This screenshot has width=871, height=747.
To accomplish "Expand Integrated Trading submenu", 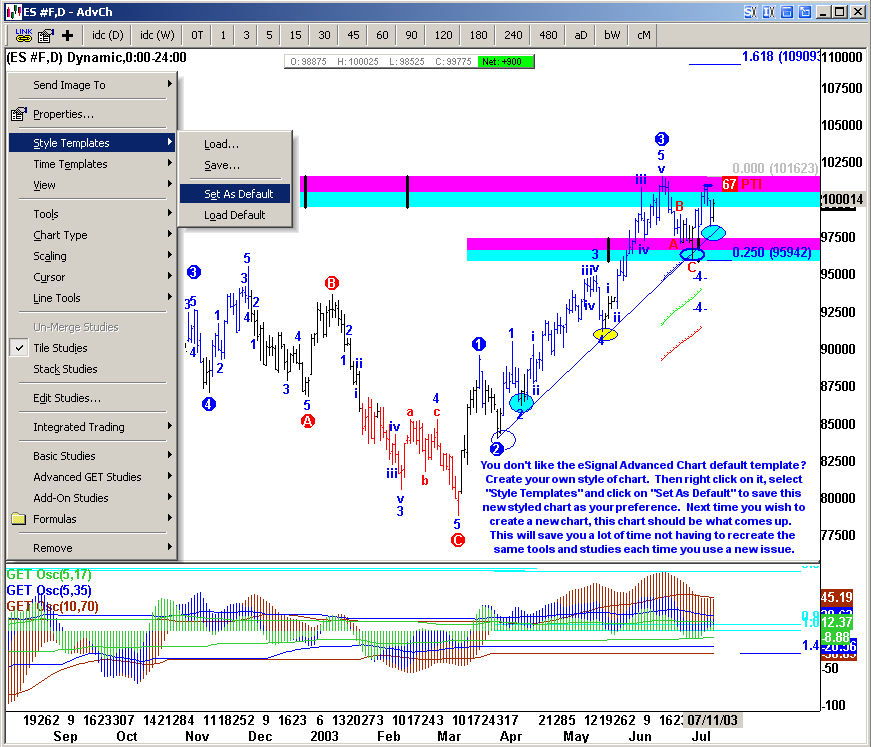I will click(92, 427).
